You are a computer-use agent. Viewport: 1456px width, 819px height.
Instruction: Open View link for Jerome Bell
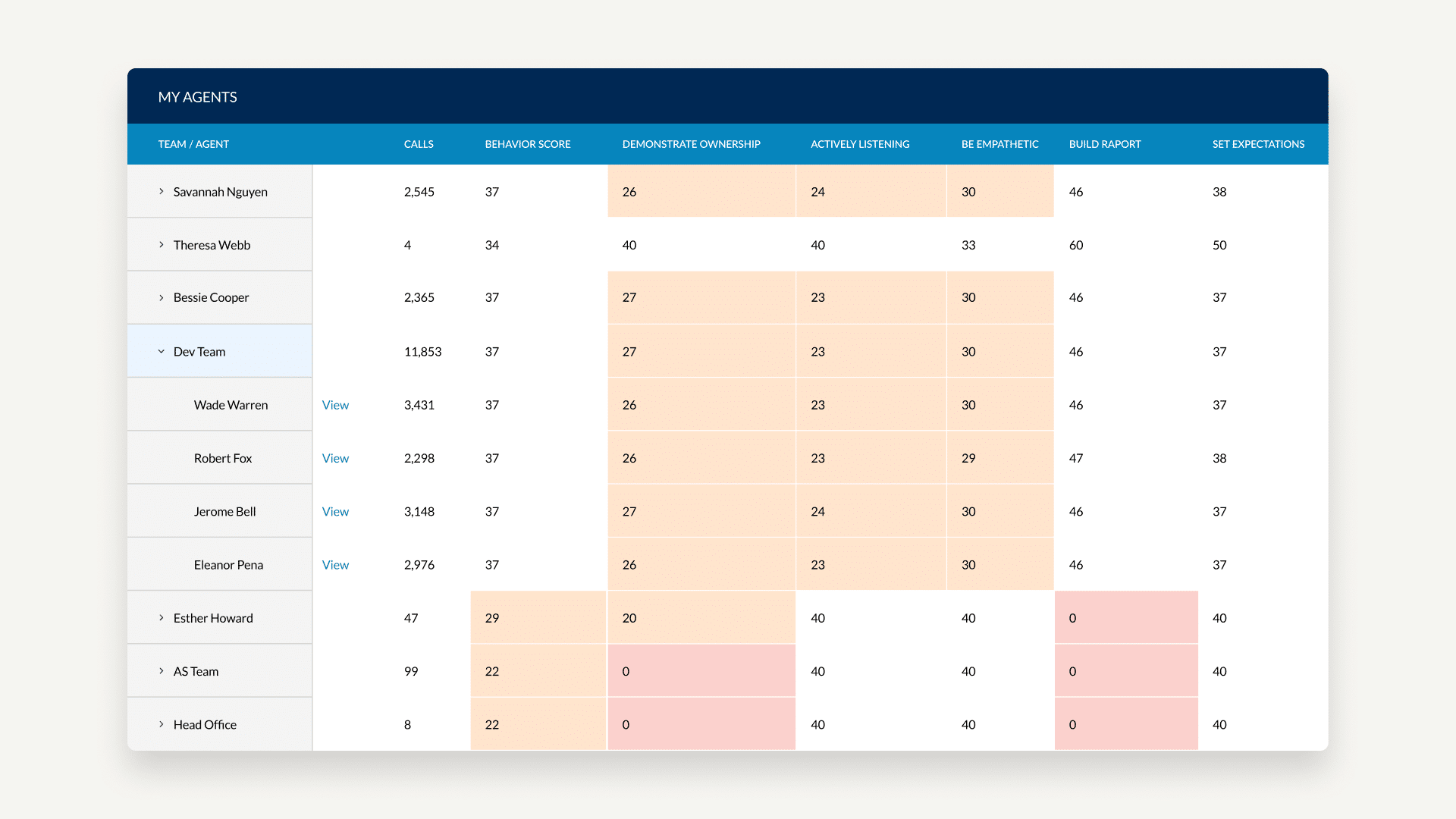pyautogui.click(x=335, y=512)
